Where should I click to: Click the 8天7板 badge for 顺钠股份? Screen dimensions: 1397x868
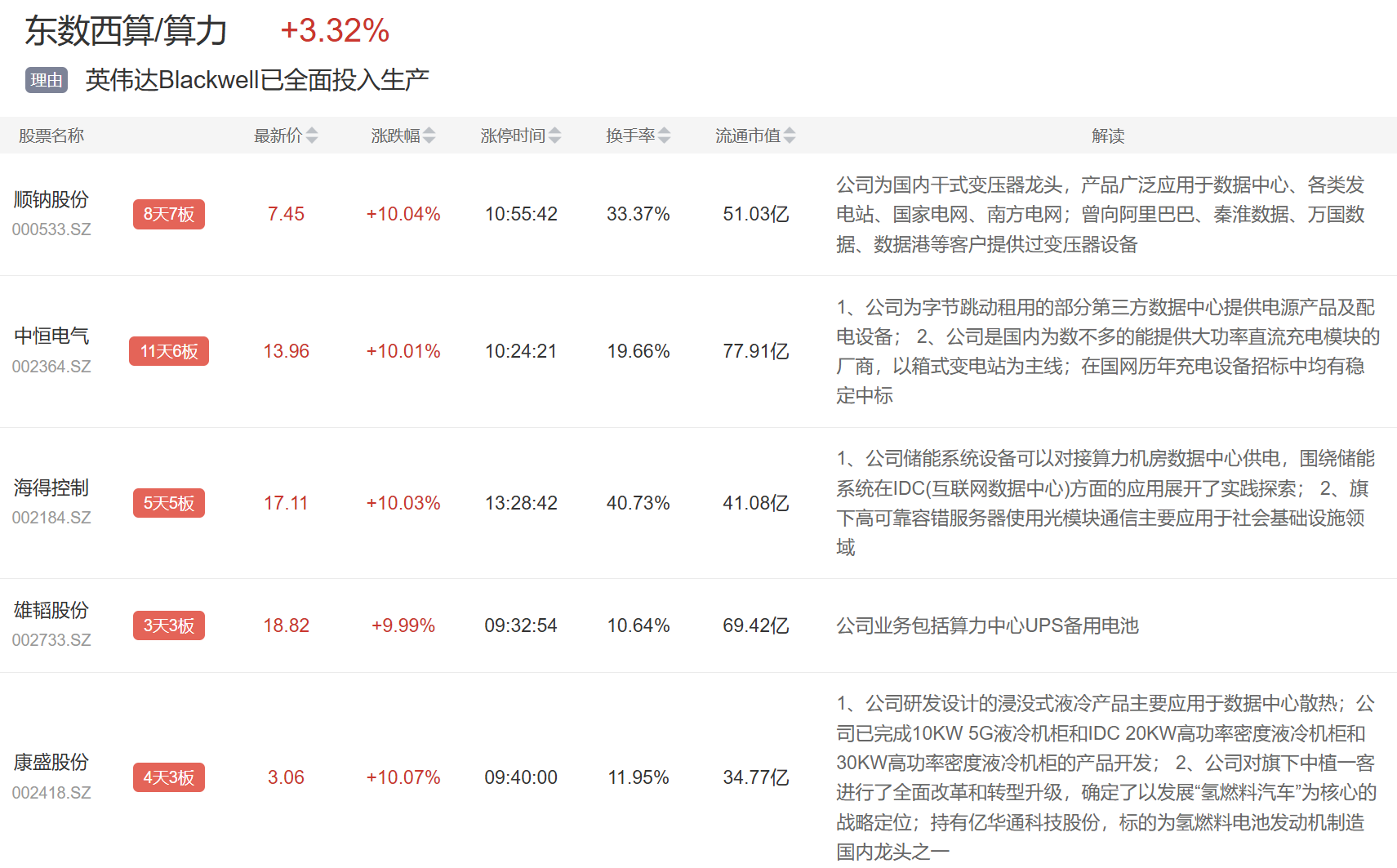click(169, 214)
